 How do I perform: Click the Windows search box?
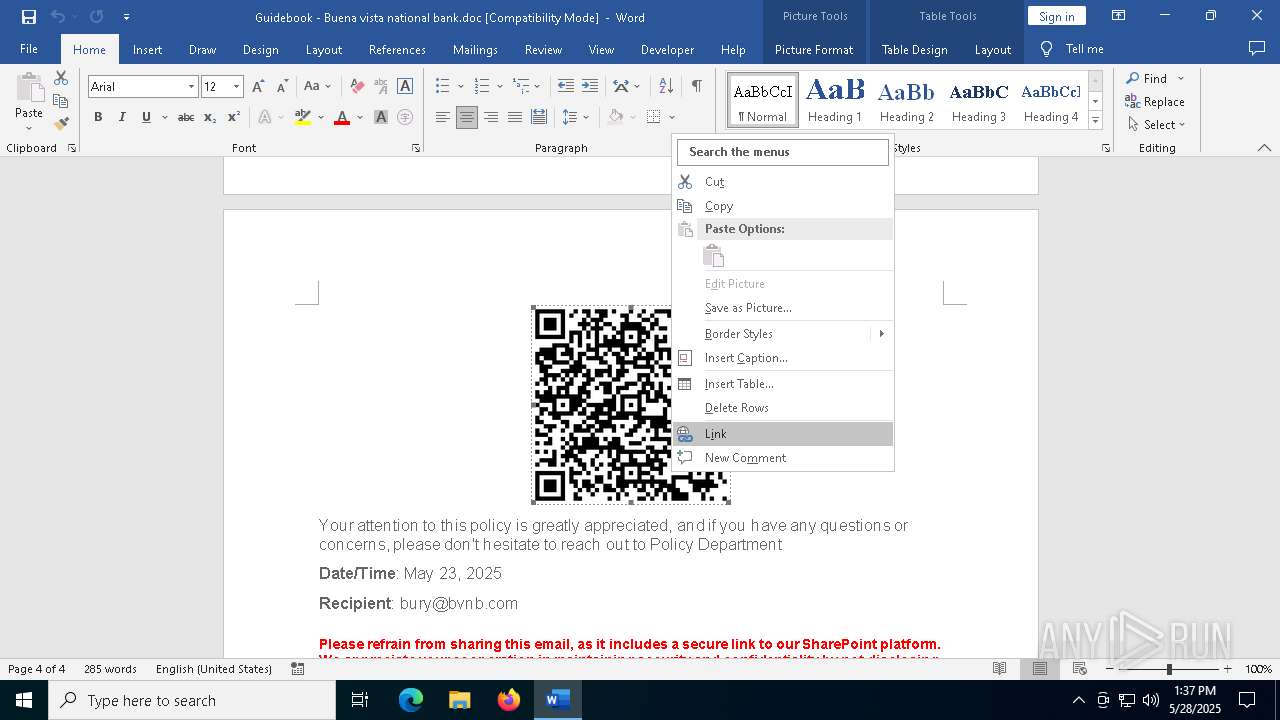coord(192,700)
